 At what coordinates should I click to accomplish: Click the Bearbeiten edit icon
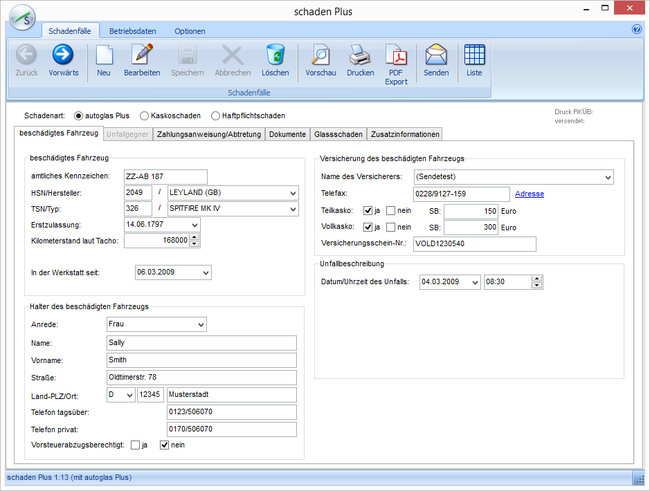coord(142,55)
